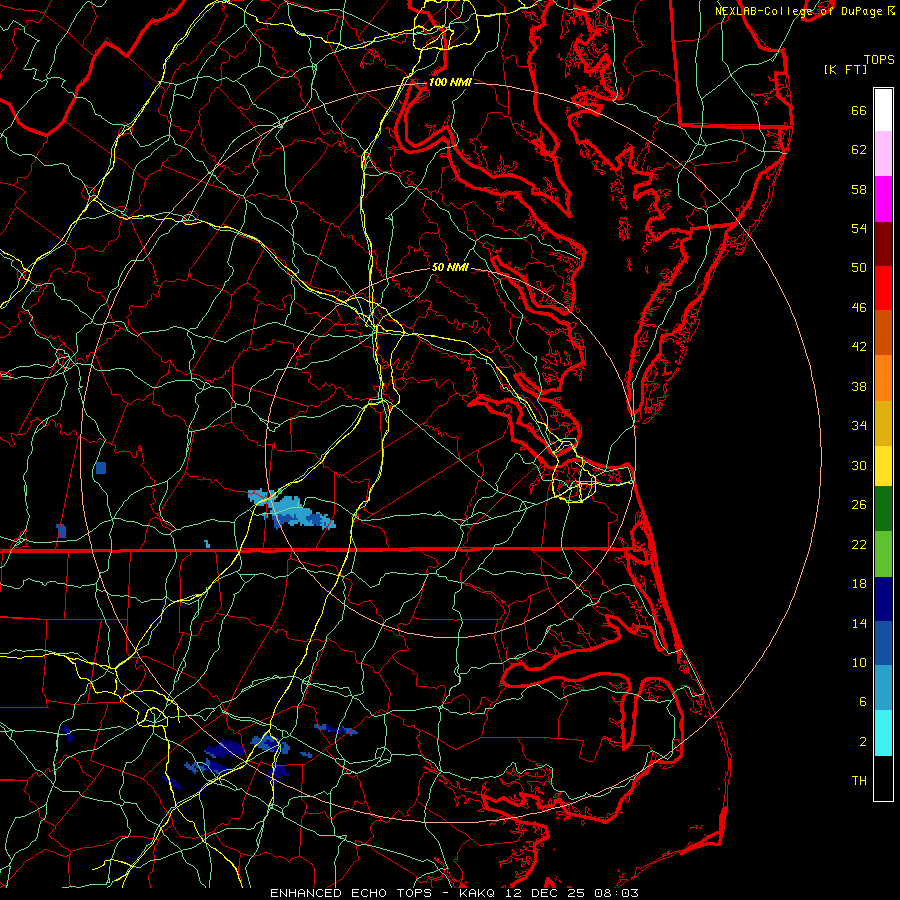Click the 'TH' threshold legend label
The height and width of the screenshot is (900, 900).
[x=859, y=781]
